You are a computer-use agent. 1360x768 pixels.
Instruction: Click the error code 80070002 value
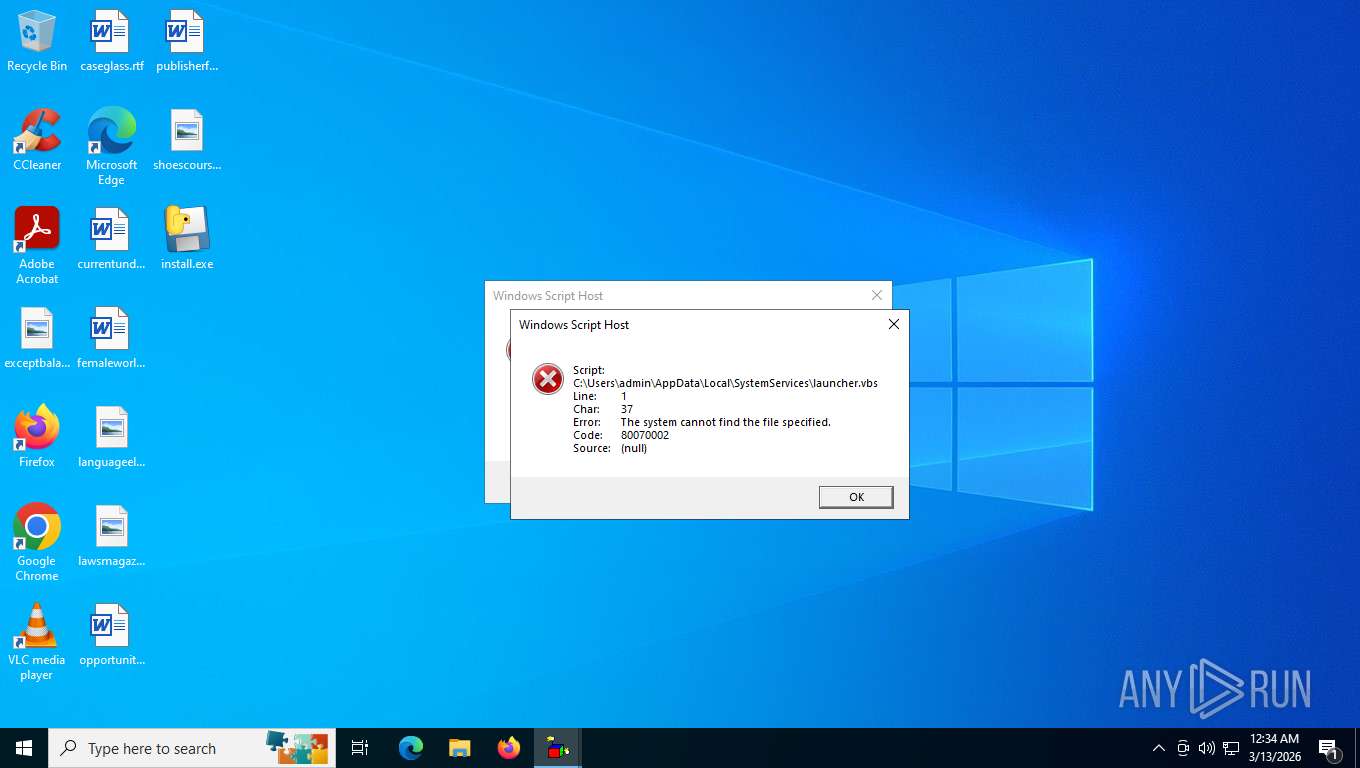(645, 435)
